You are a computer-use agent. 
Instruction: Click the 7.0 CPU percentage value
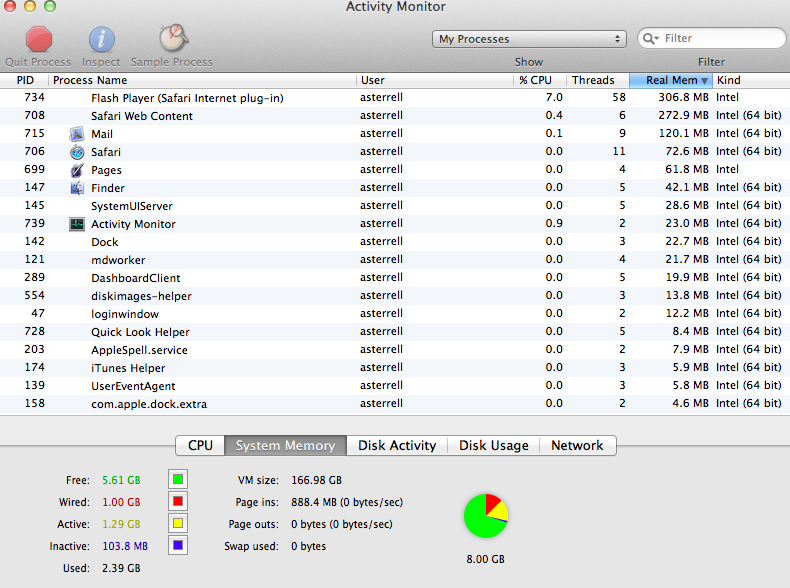[554, 97]
